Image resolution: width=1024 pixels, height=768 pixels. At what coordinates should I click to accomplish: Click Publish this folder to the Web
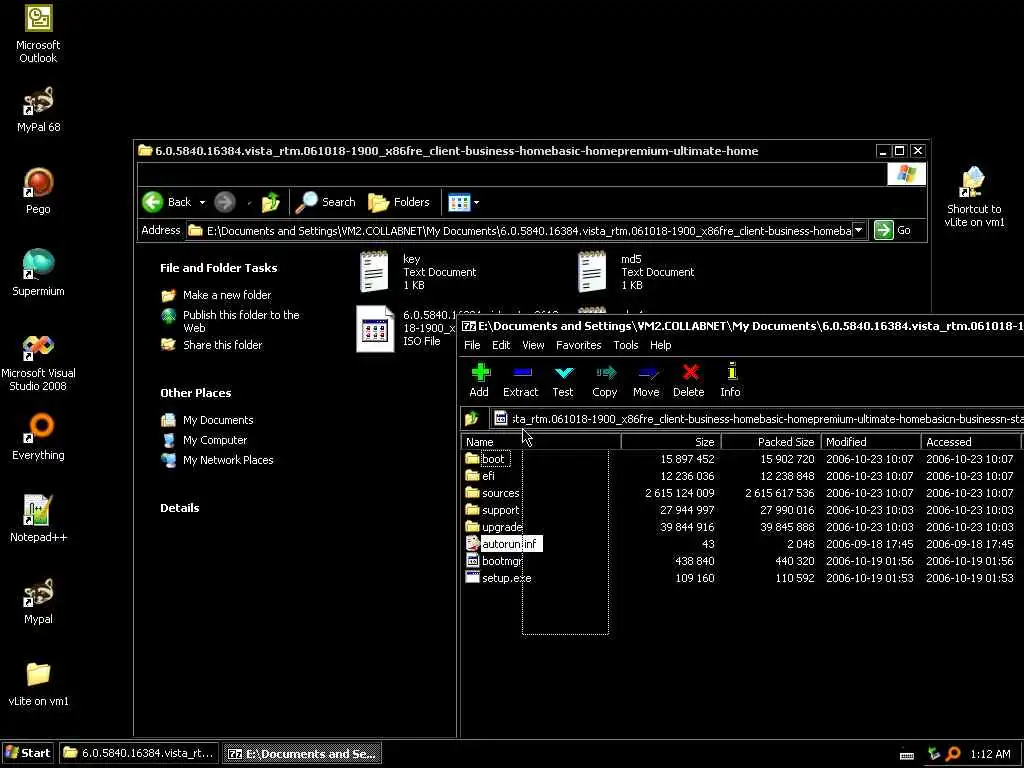(231, 321)
